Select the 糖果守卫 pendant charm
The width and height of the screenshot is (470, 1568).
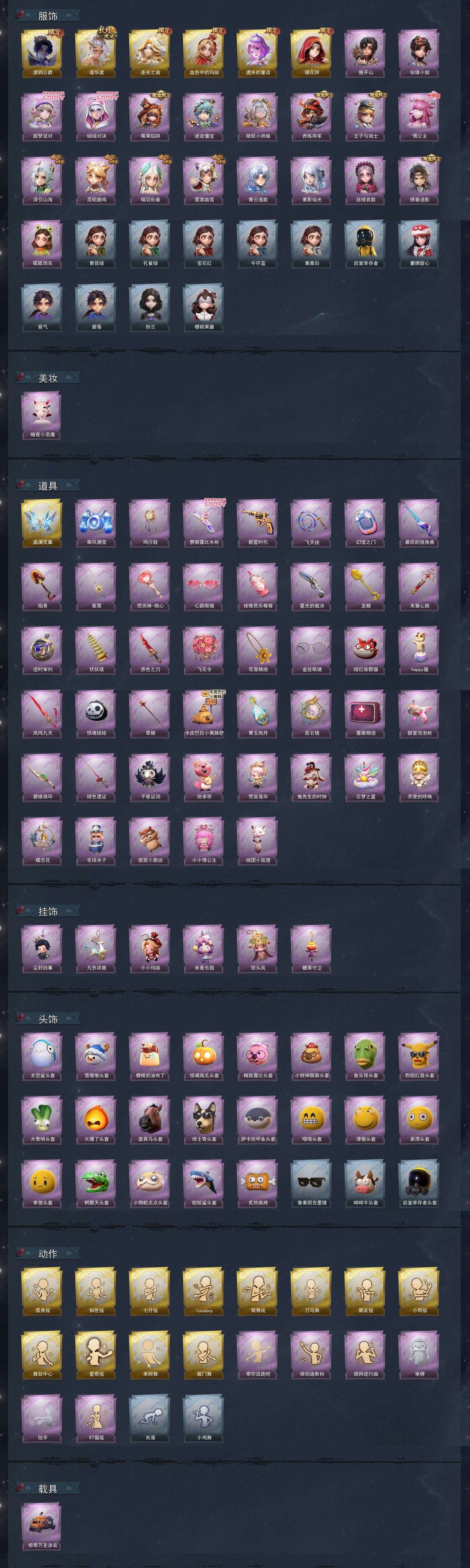pyautogui.click(x=312, y=948)
